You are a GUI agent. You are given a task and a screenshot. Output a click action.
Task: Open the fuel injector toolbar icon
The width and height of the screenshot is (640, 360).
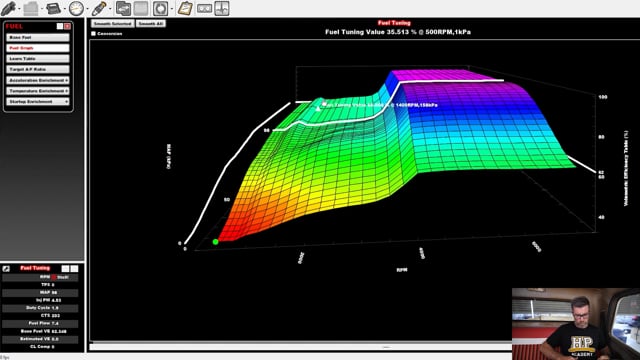[x=9, y=8]
